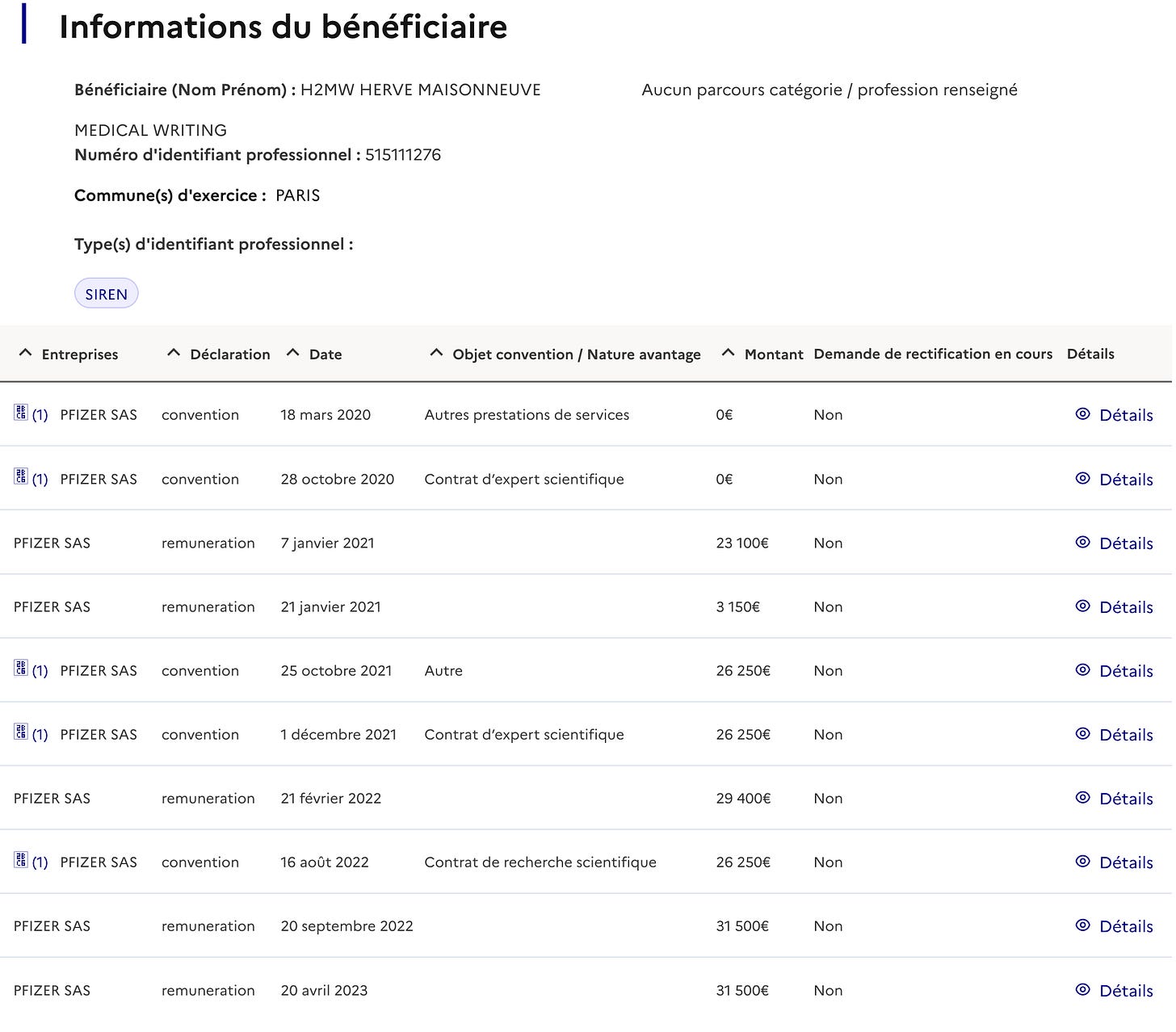Click the eye icon on the 20 avril 2023 row
Viewport: 1176px width, 1032px height.
tap(1083, 989)
